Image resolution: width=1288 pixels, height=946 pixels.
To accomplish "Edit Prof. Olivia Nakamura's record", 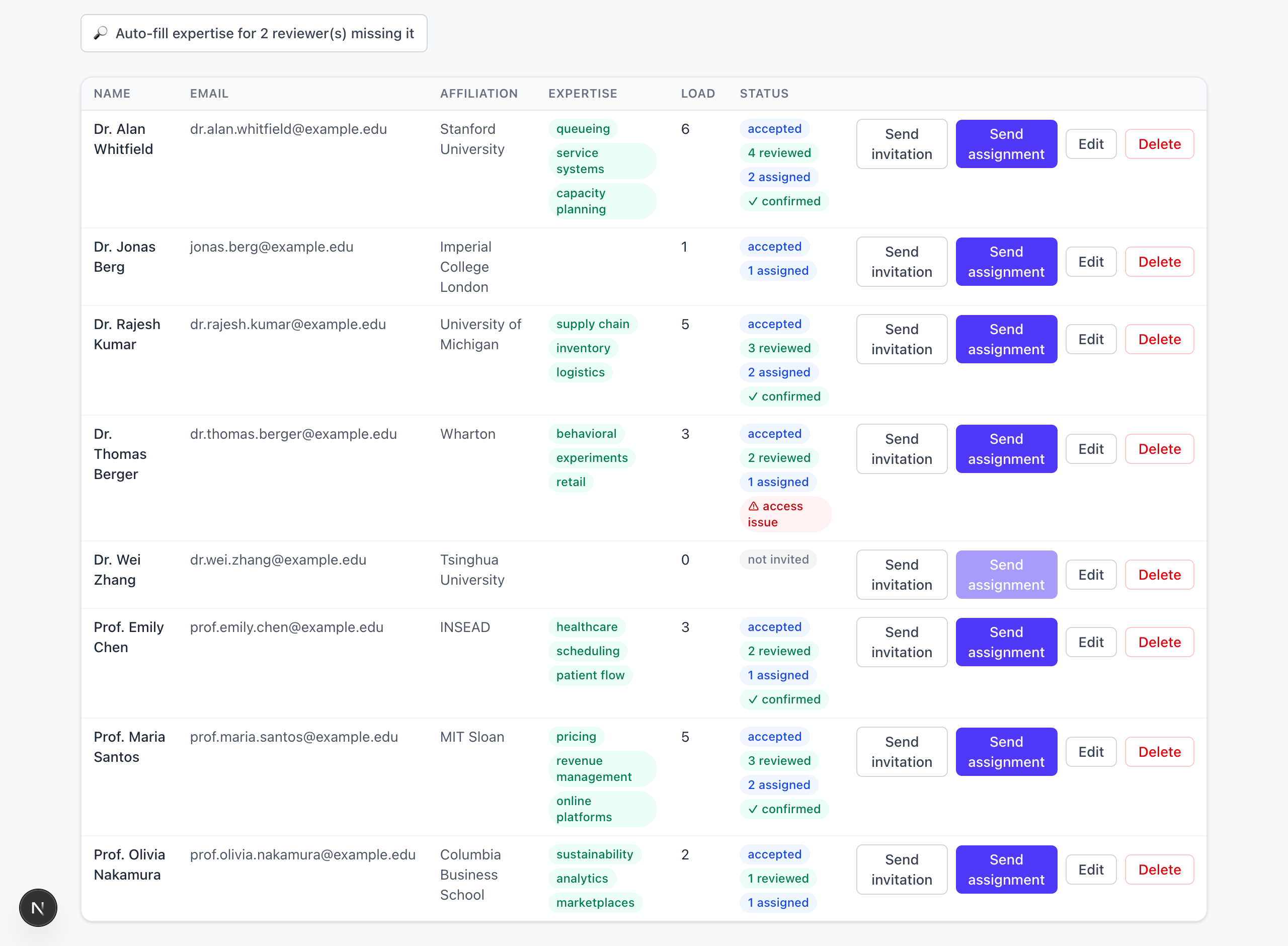I will (x=1090, y=870).
